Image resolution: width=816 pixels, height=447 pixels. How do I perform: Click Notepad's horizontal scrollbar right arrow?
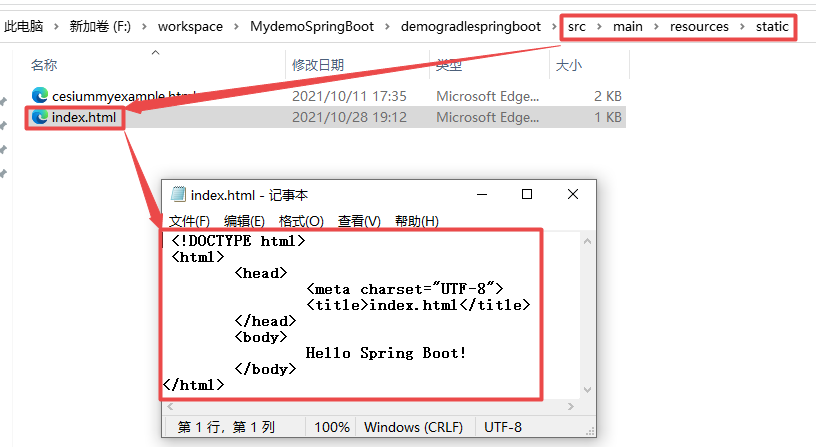coord(571,406)
